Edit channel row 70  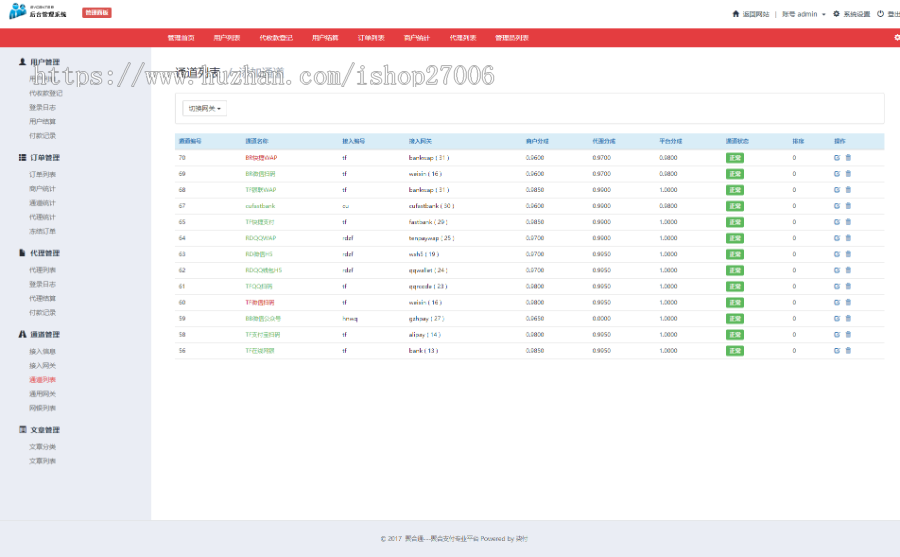[x=837, y=157]
